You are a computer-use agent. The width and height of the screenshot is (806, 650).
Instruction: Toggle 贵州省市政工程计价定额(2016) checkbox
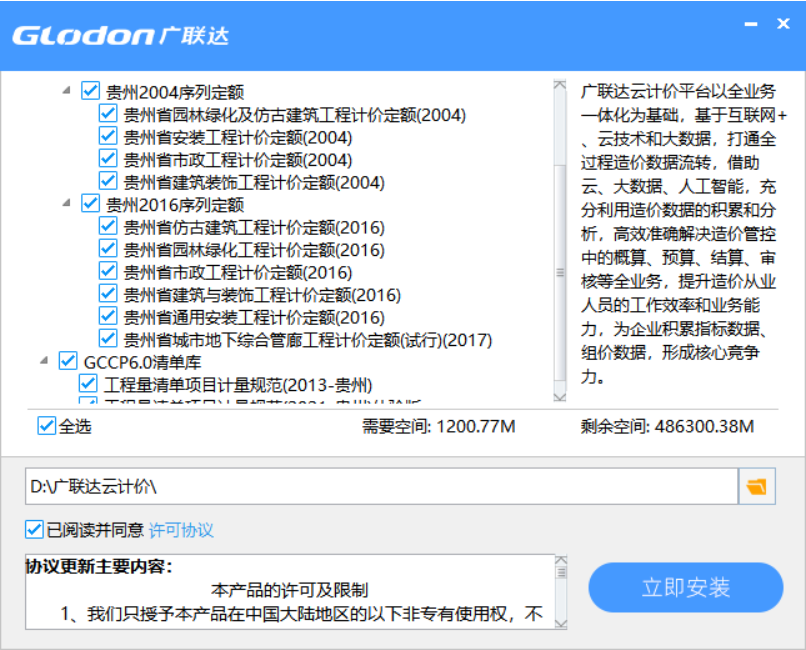(x=108, y=271)
